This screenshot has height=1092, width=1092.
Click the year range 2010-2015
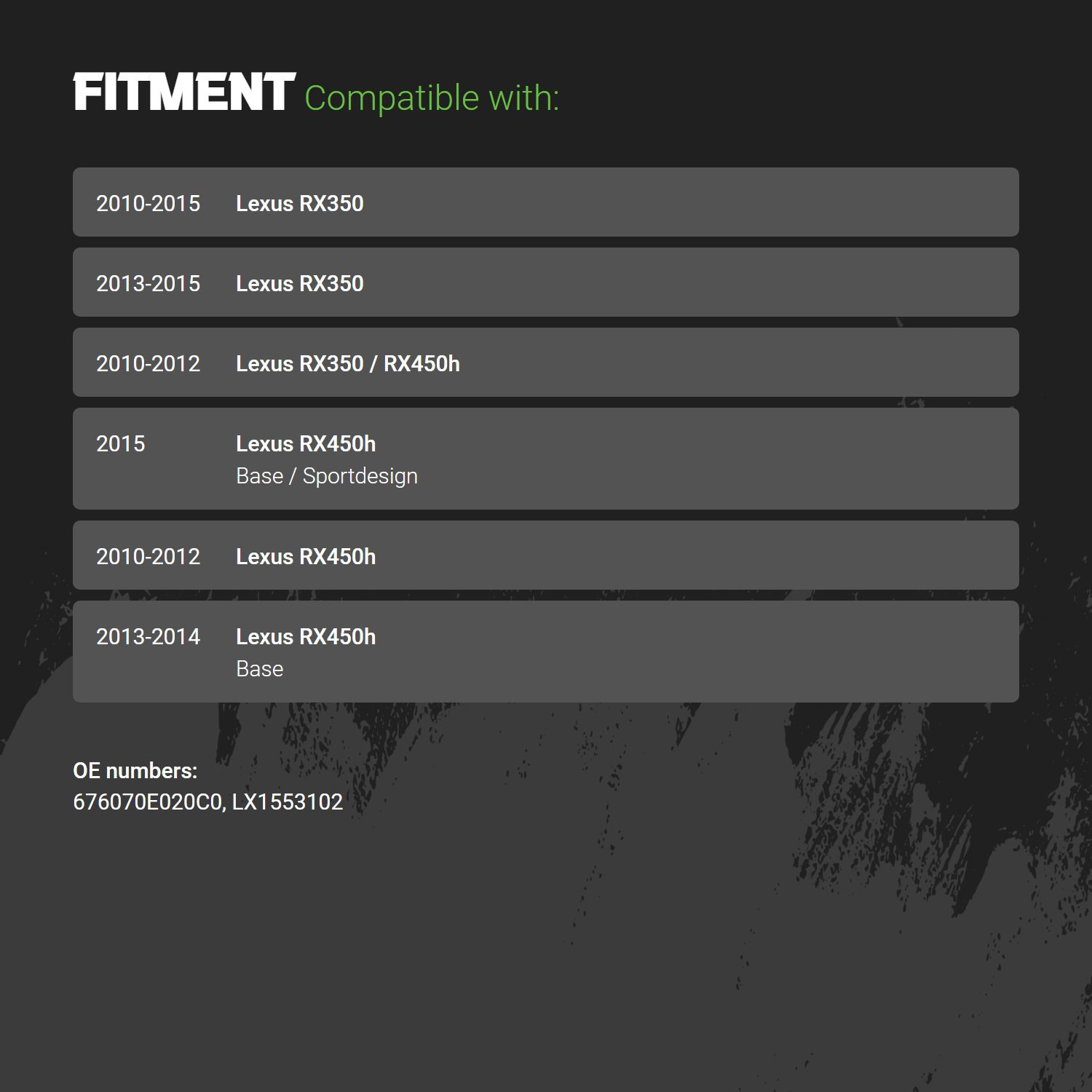tap(149, 204)
